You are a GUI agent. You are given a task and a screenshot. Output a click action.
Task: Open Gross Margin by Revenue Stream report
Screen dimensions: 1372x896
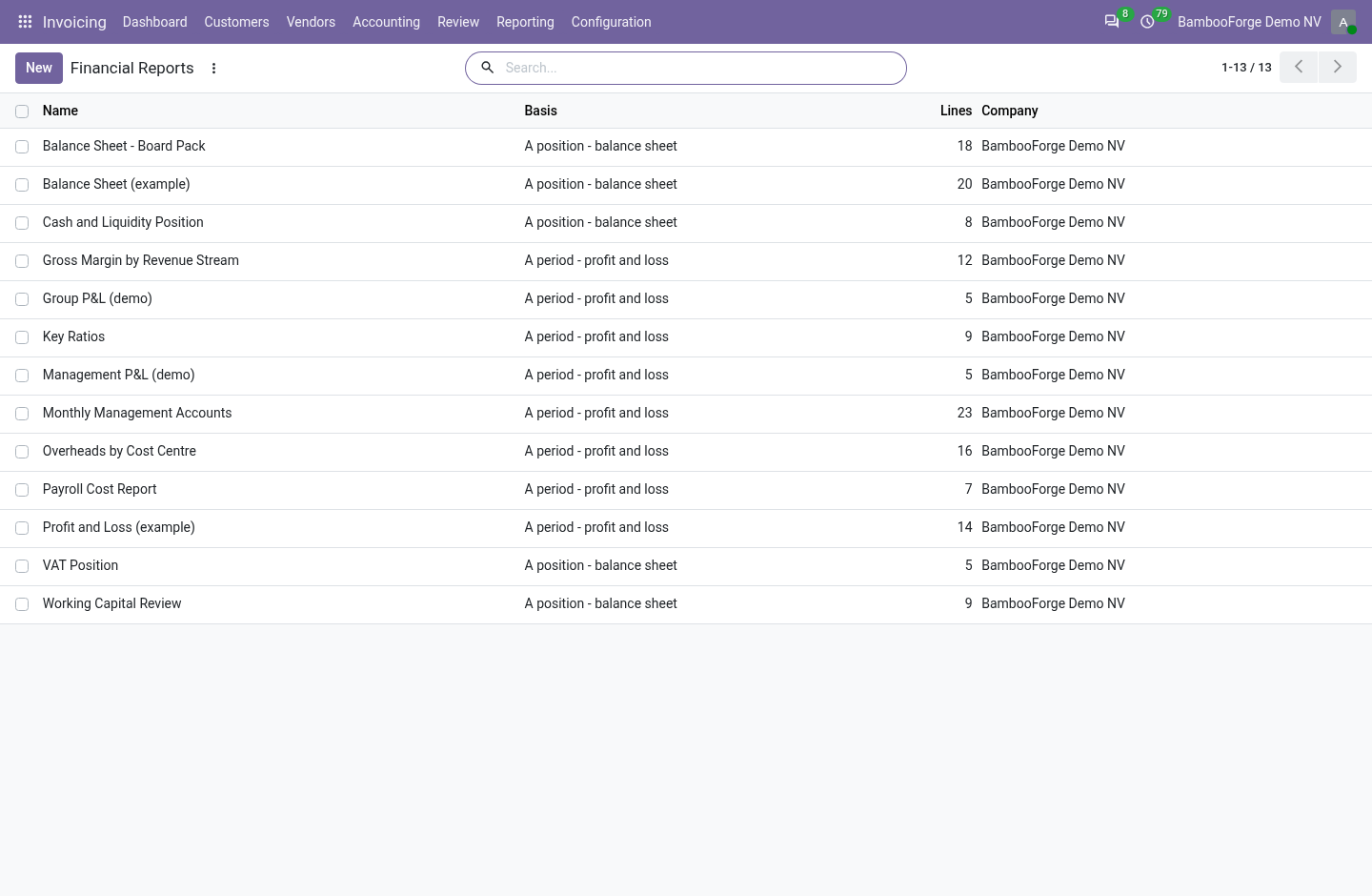(x=141, y=260)
